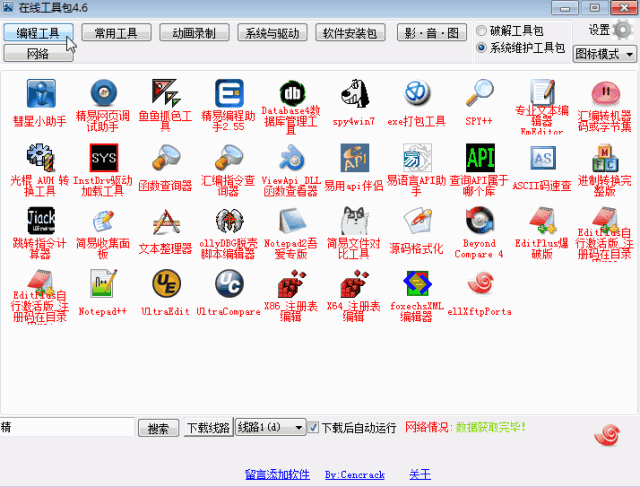
Task: Open the 软件安装包 category
Action: (x=350, y=32)
